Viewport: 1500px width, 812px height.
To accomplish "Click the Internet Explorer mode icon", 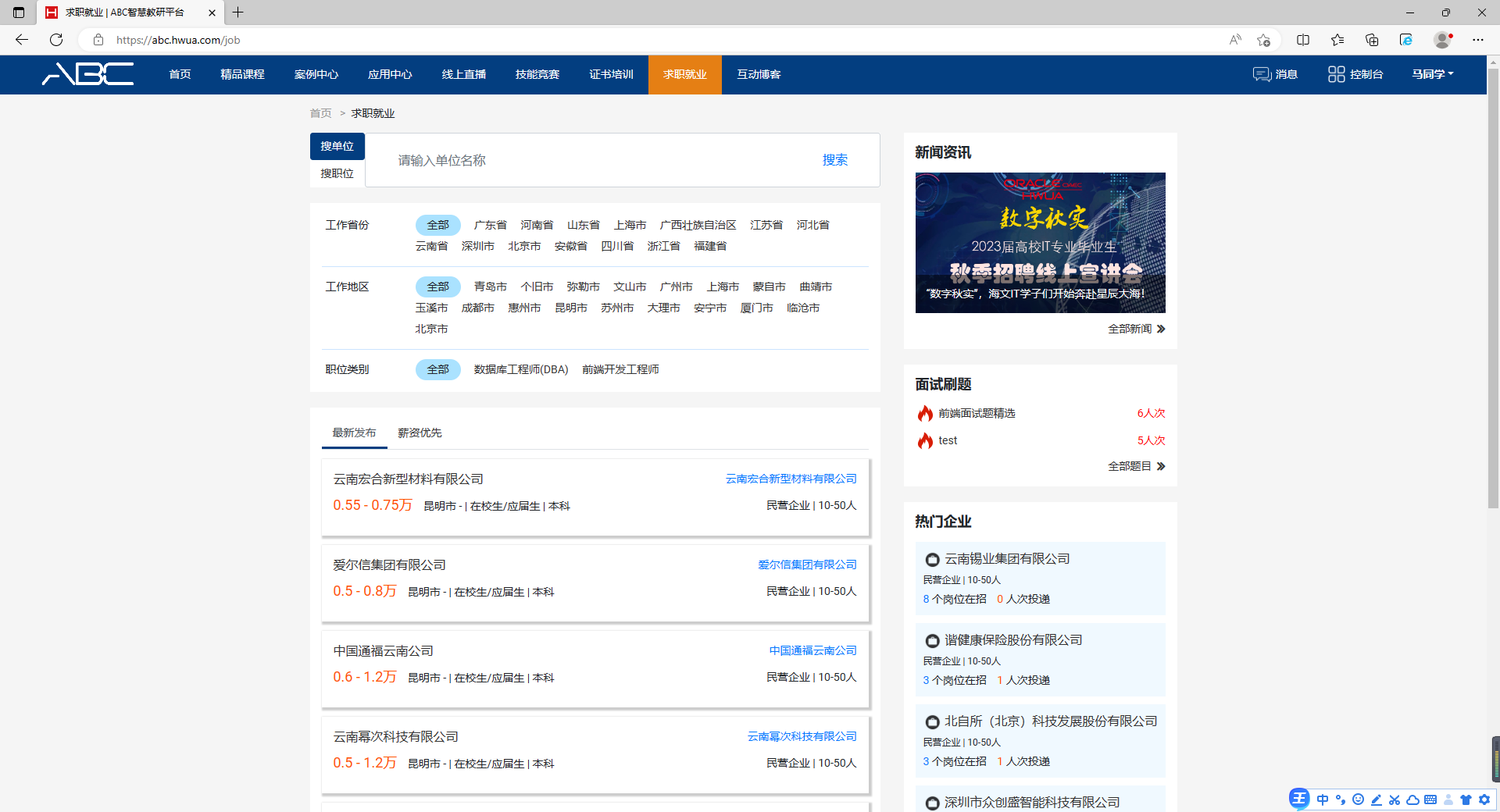I will click(1406, 40).
